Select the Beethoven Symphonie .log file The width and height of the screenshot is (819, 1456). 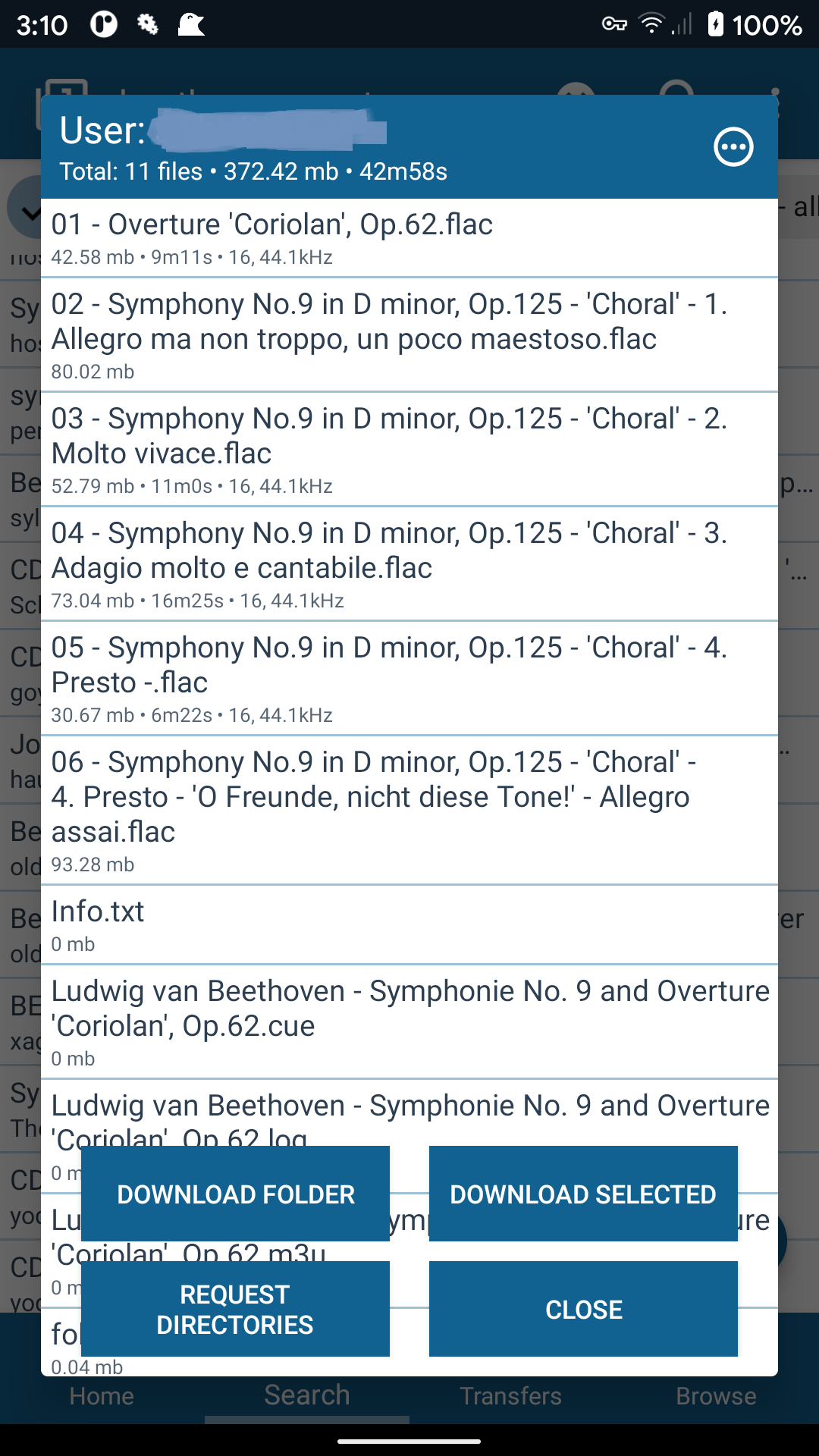coord(409,1115)
